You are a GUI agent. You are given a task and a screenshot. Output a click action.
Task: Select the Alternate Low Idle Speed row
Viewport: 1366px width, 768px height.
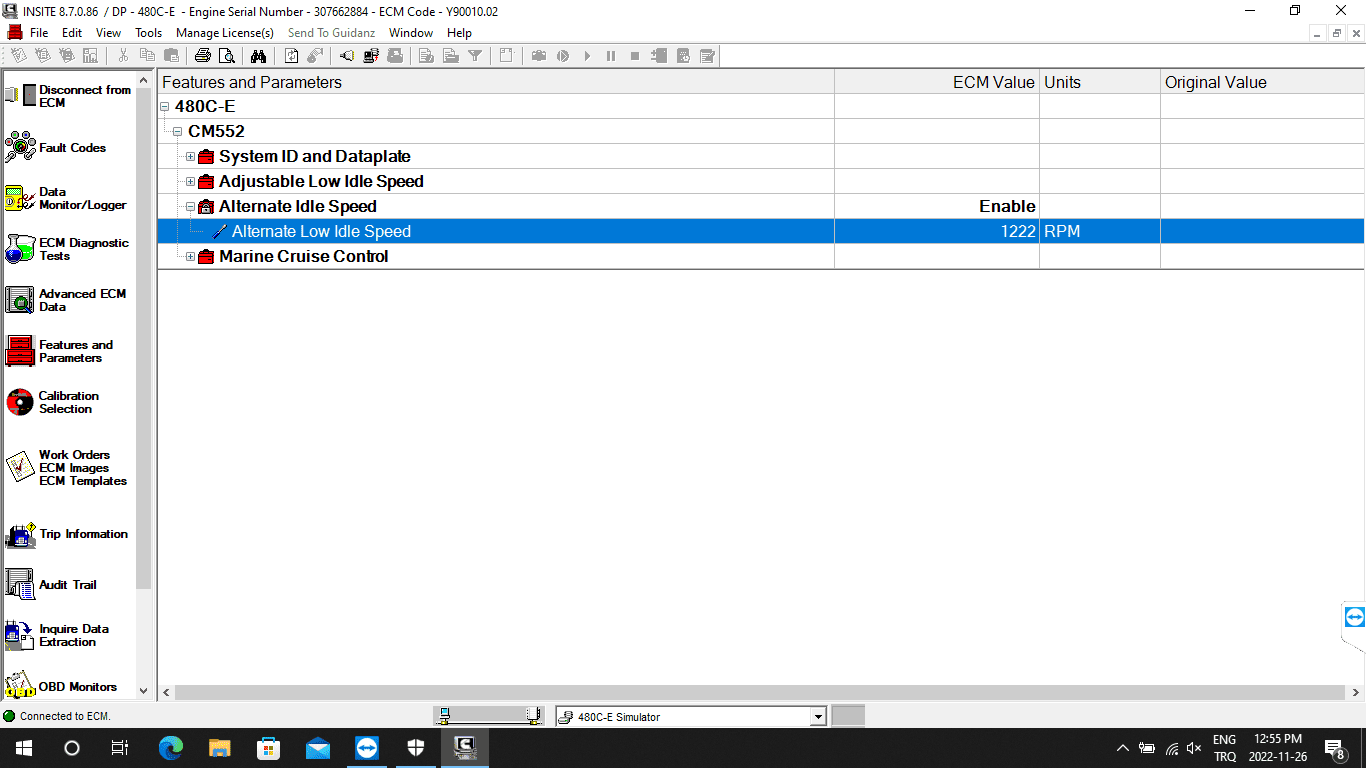(x=321, y=232)
